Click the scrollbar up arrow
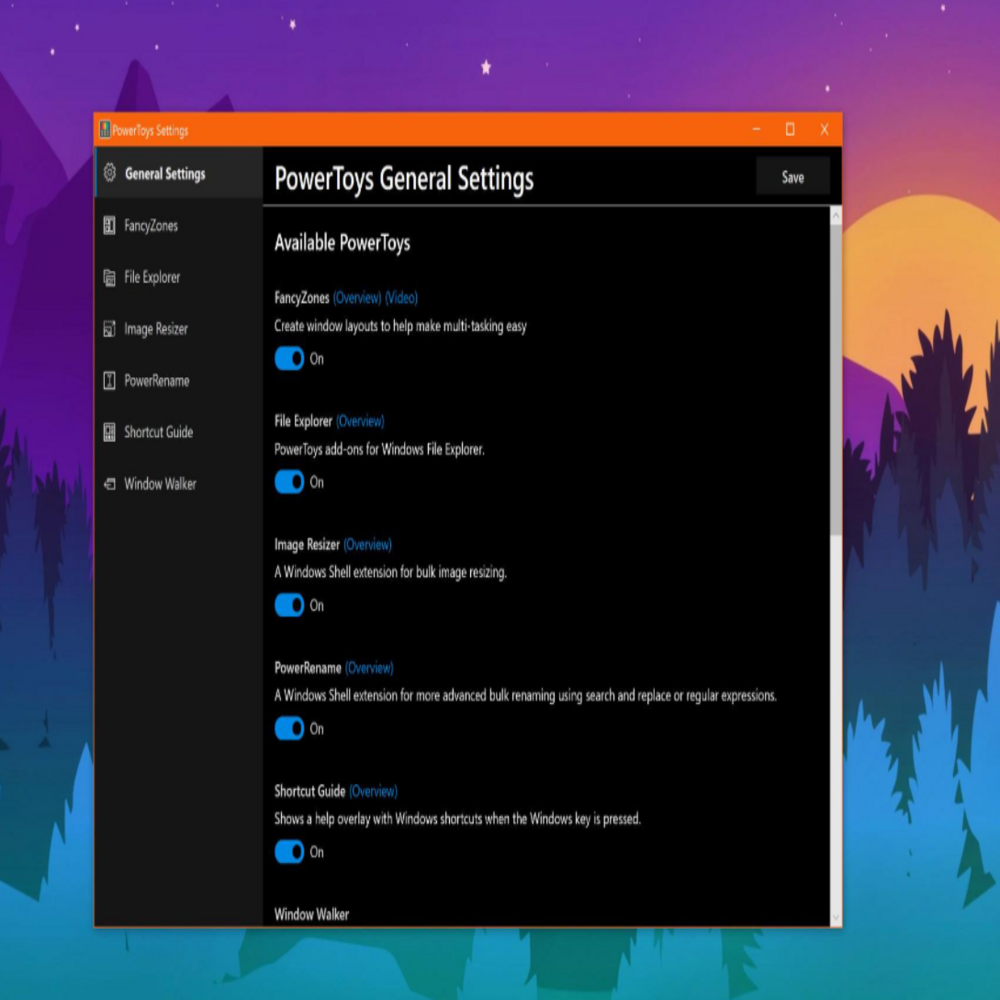Screen dimensions: 1000x1000 click(x=835, y=216)
